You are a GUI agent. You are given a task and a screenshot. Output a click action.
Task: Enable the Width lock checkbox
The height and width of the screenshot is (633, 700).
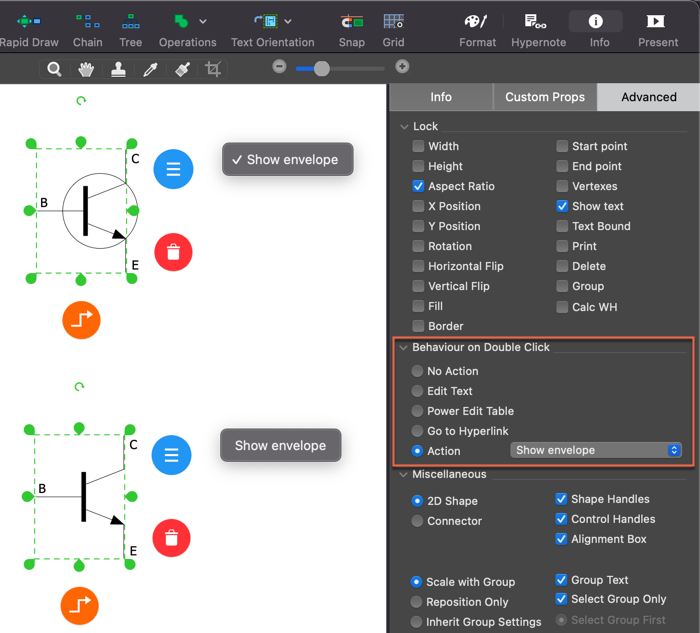419,146
